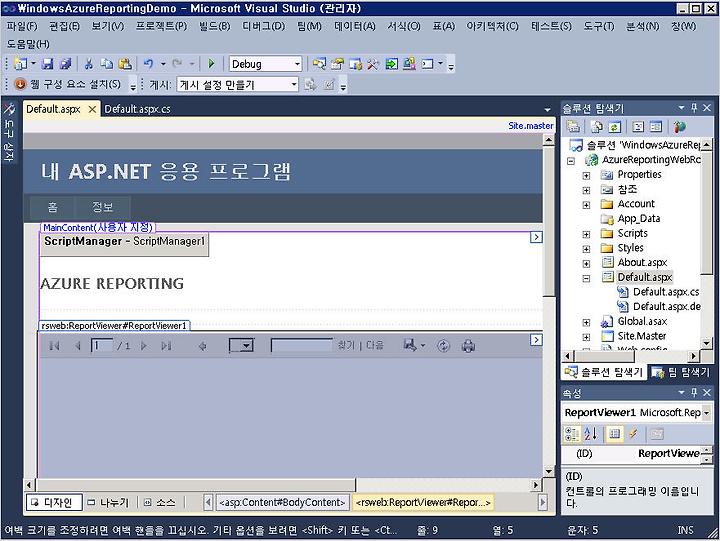Click the Site.master link
The width and height of the screenshot is (720, 541).
(x=530, y=126)
